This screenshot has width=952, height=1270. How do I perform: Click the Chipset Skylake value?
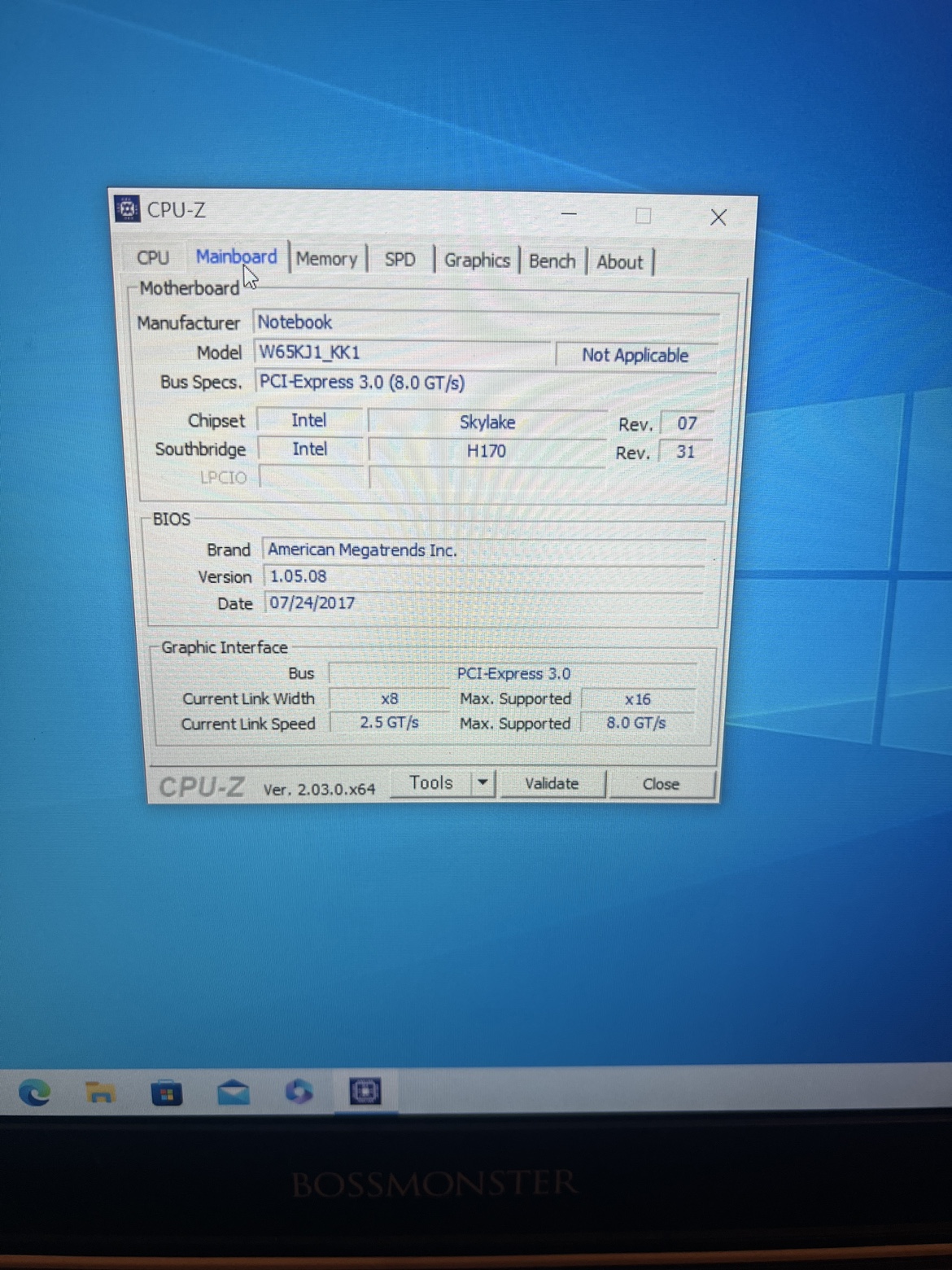pos(487,422)
